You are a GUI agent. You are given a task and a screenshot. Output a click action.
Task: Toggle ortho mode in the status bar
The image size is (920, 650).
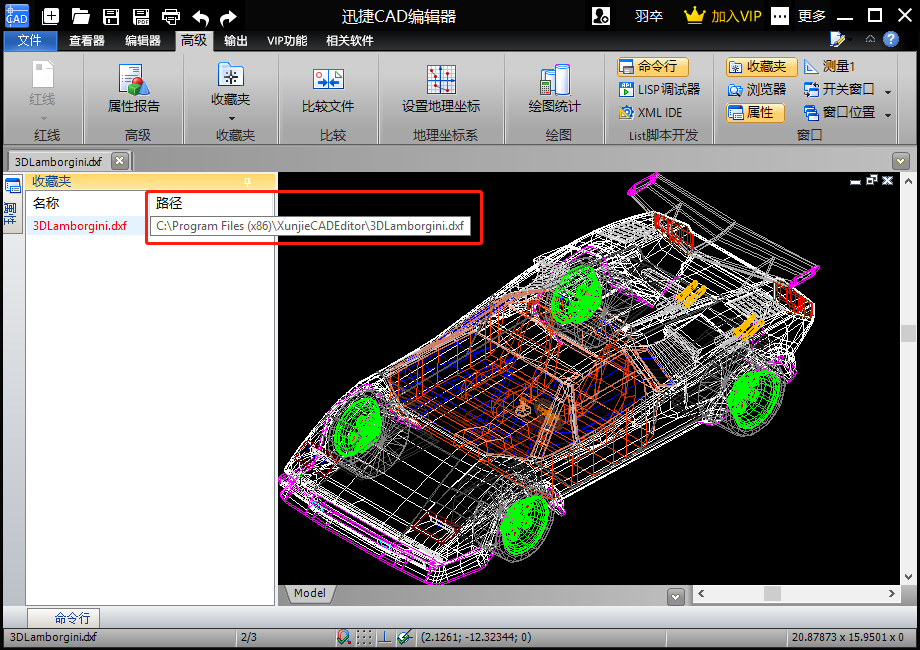point(384,637)
